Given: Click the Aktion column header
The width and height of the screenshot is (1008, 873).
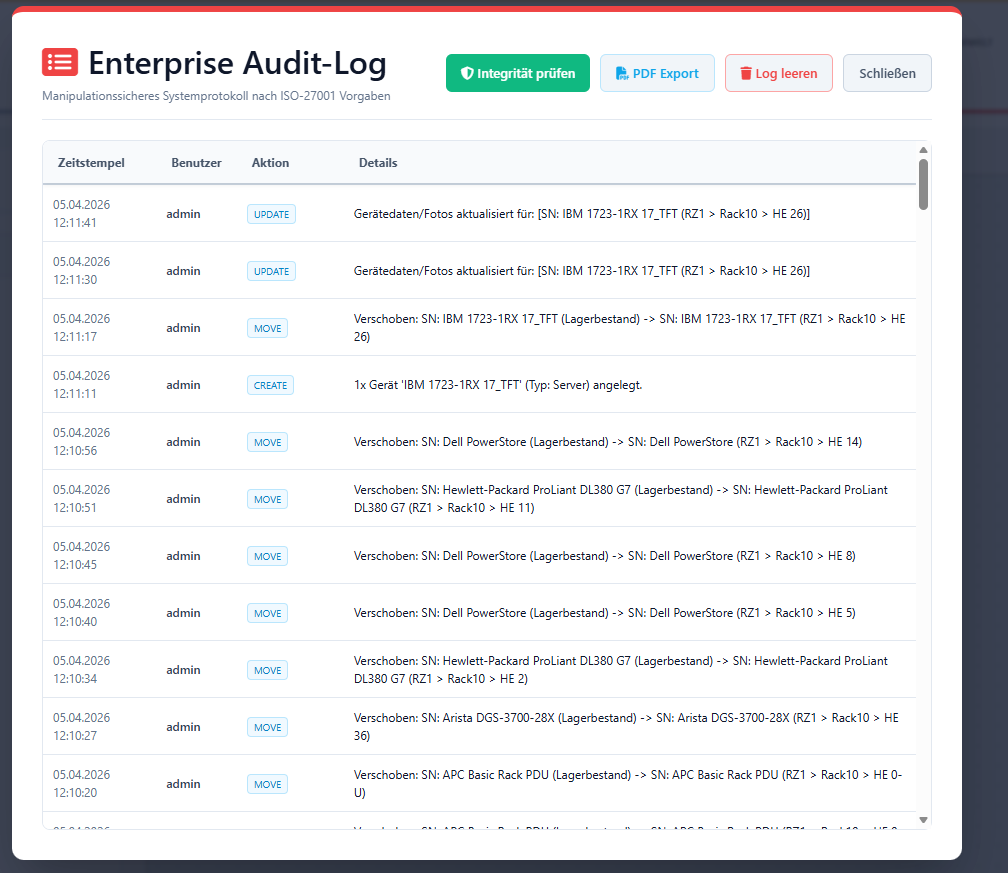Looking at the screenshot, I should (270, 163).
